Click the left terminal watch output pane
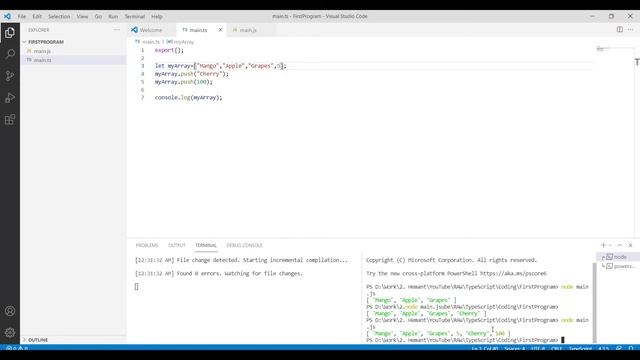The height and width of the screenshot is (360, 640). [245, 298]
